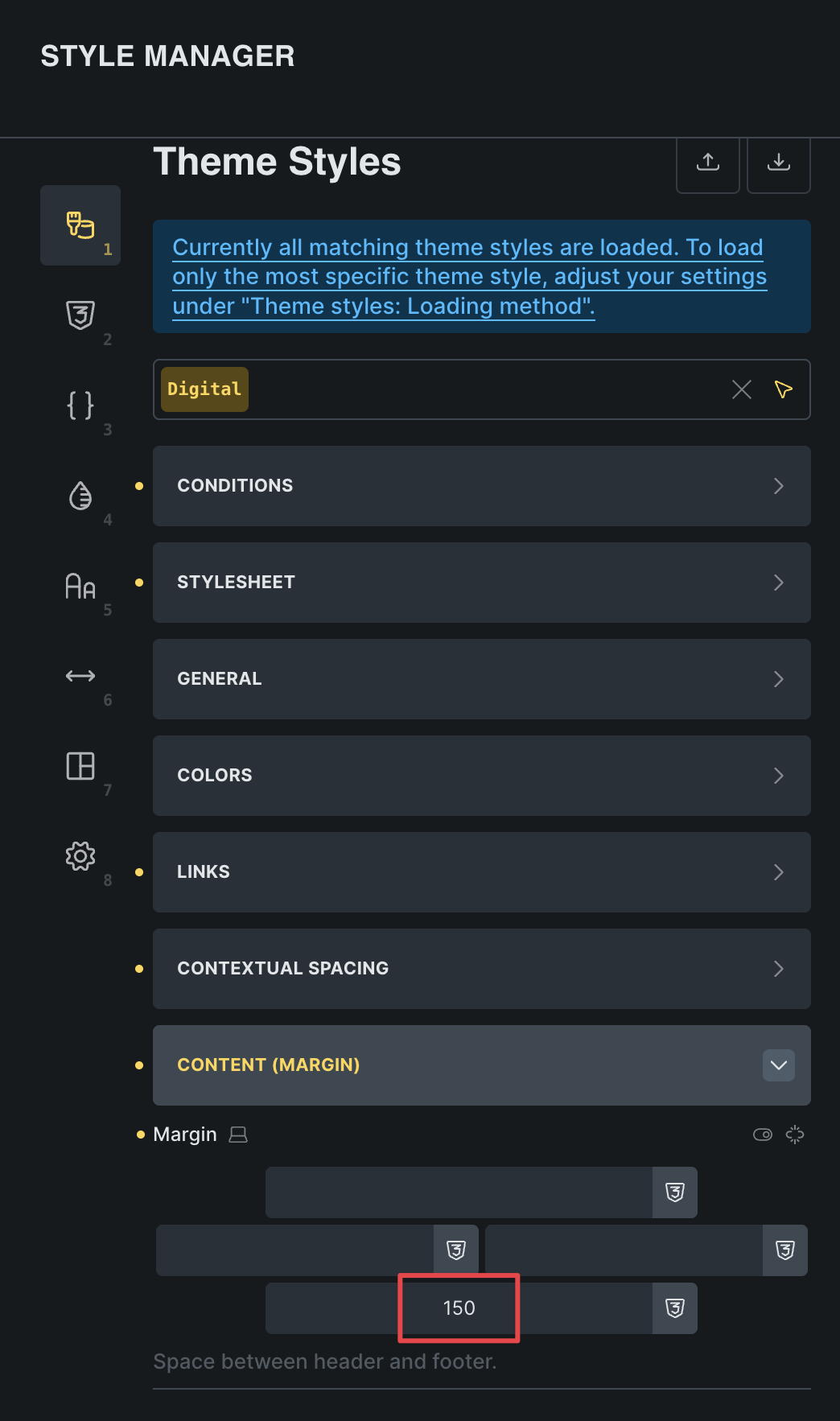840x1421 pixels.
Task: Collapse the CONTENT (MARGIN) section
Action: pos(778,1065)
